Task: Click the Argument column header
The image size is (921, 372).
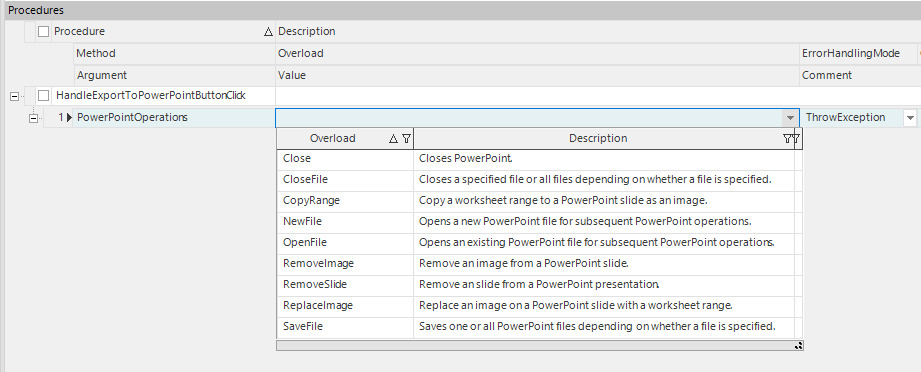Action: point(174,75)
